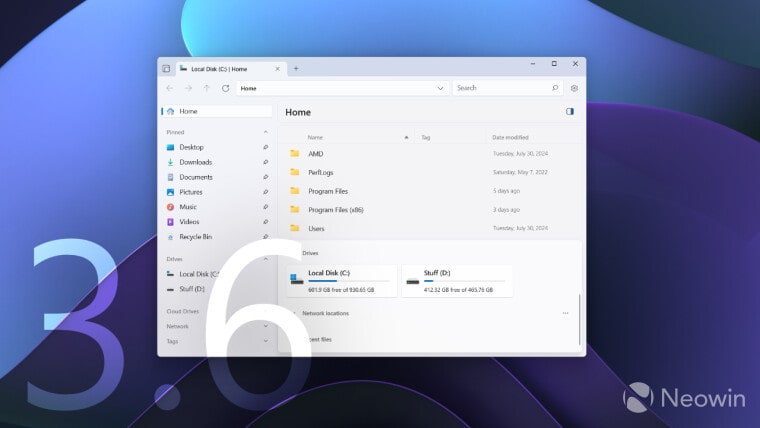
Task: Sort by the Name column header
Action: [x=315, y=138]
